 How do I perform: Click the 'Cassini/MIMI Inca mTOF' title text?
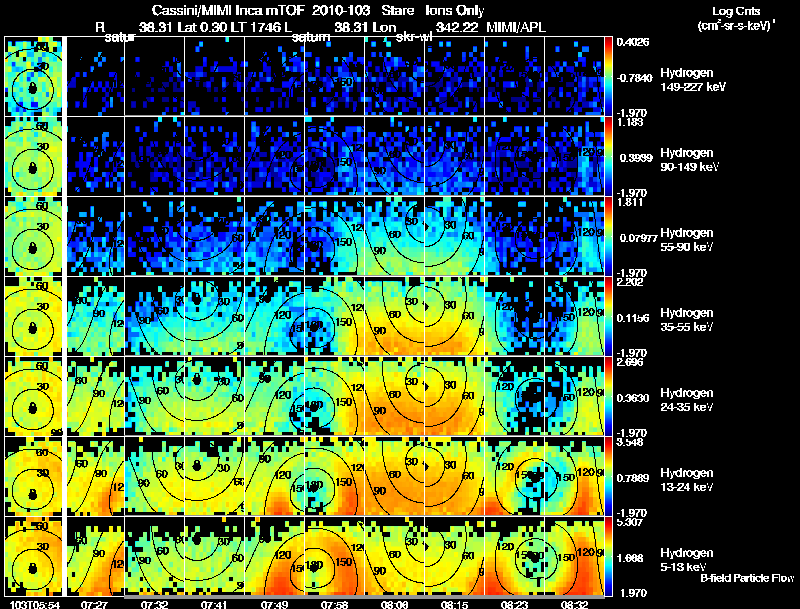click(228, 11)
